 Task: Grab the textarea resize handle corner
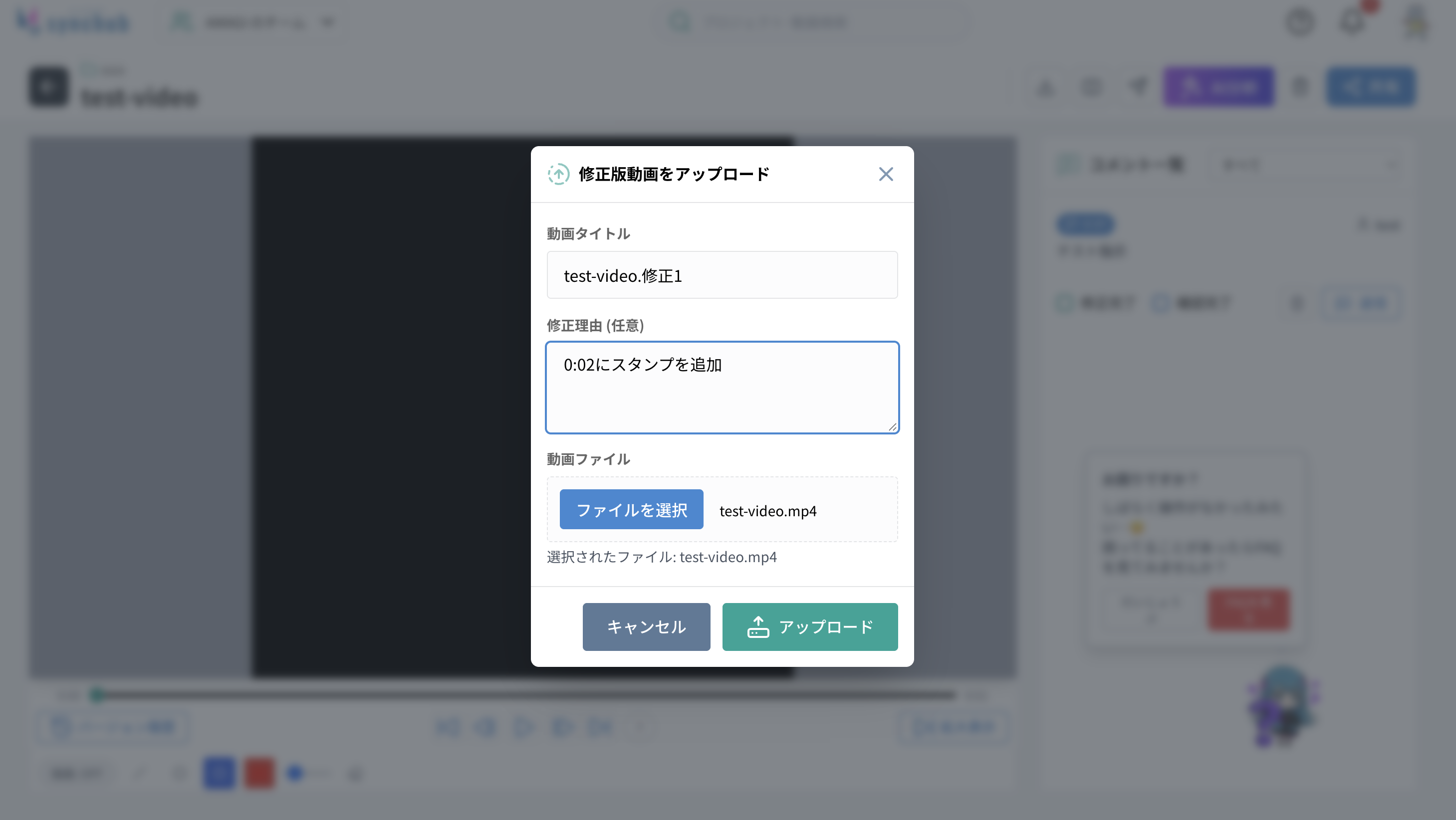tap(892, 426)
